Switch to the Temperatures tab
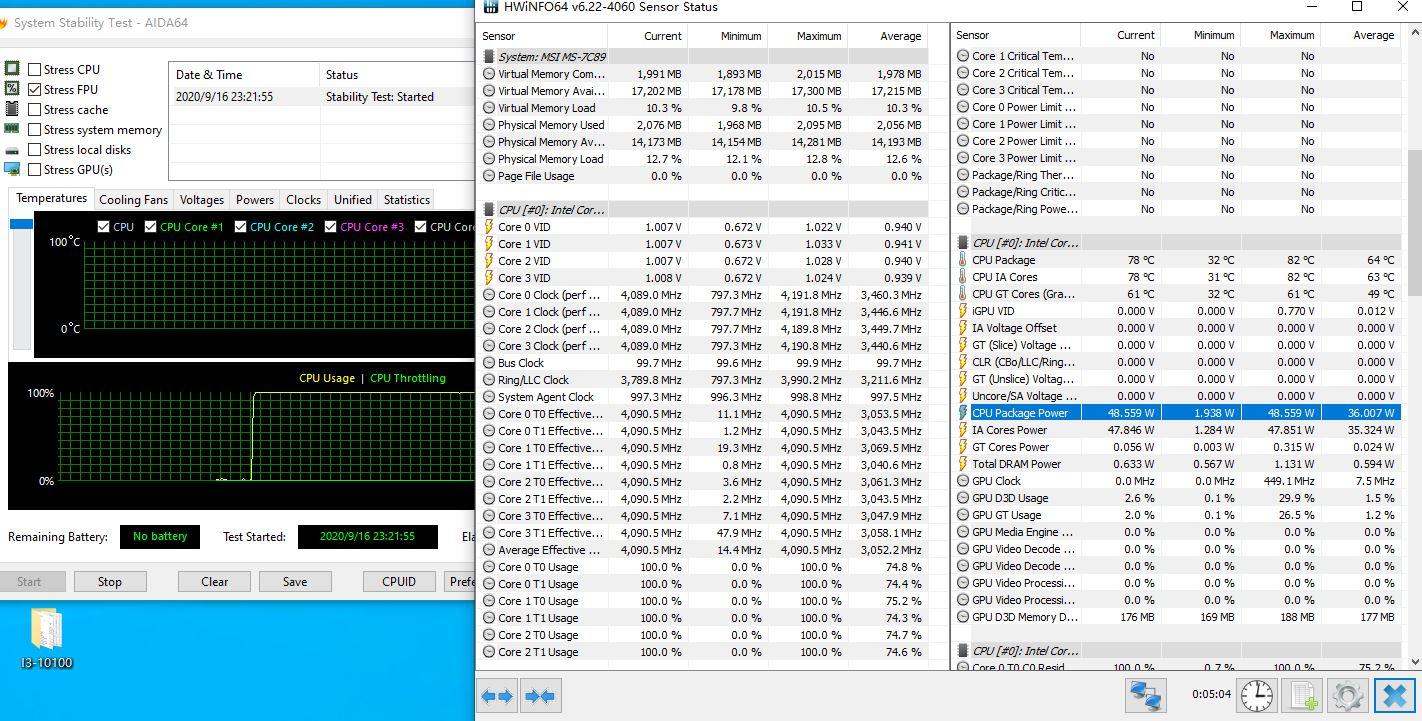1422x721 pixels. (x=51, y=198)
